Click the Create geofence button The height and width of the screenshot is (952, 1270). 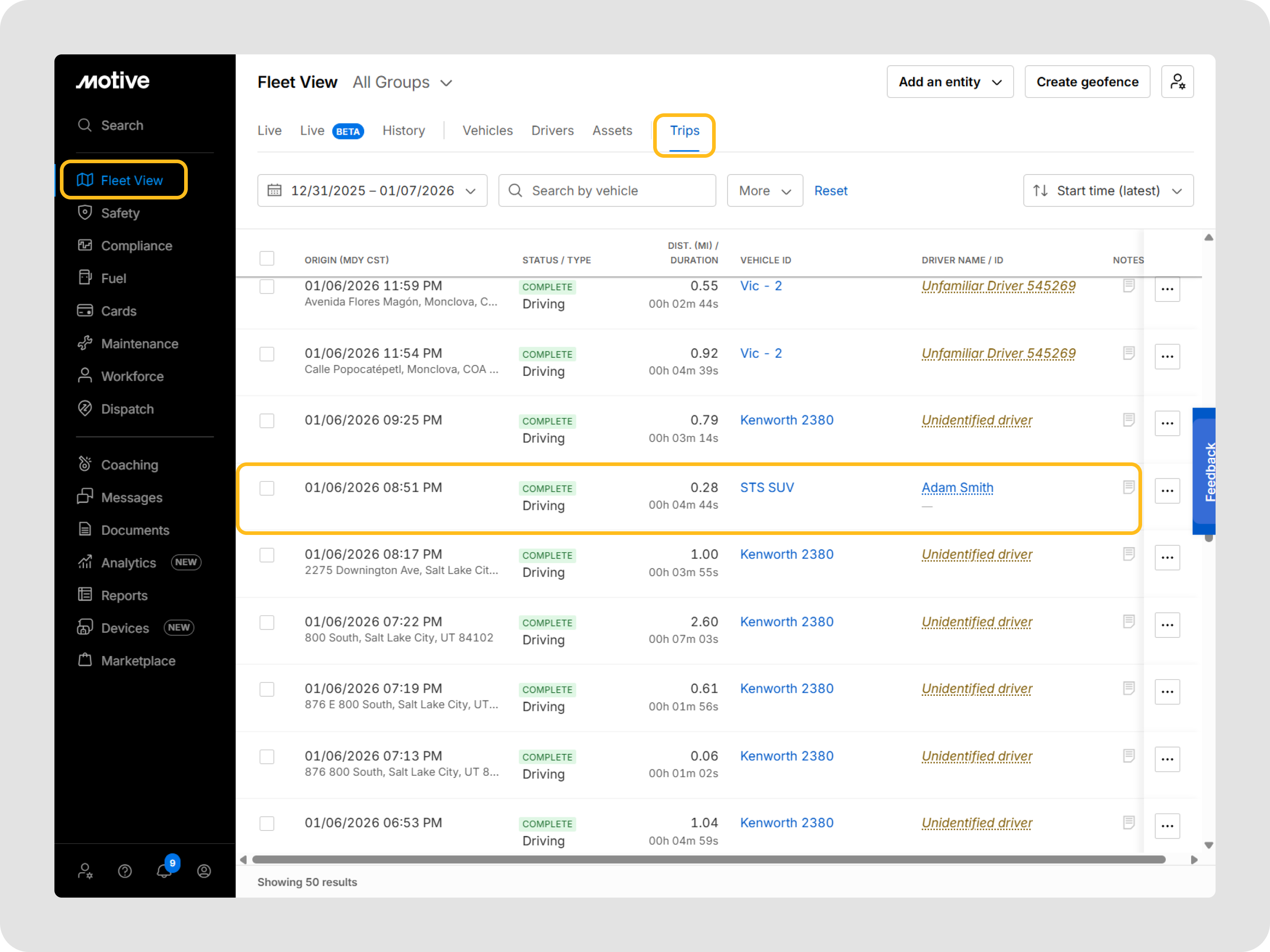point(1087,82)
